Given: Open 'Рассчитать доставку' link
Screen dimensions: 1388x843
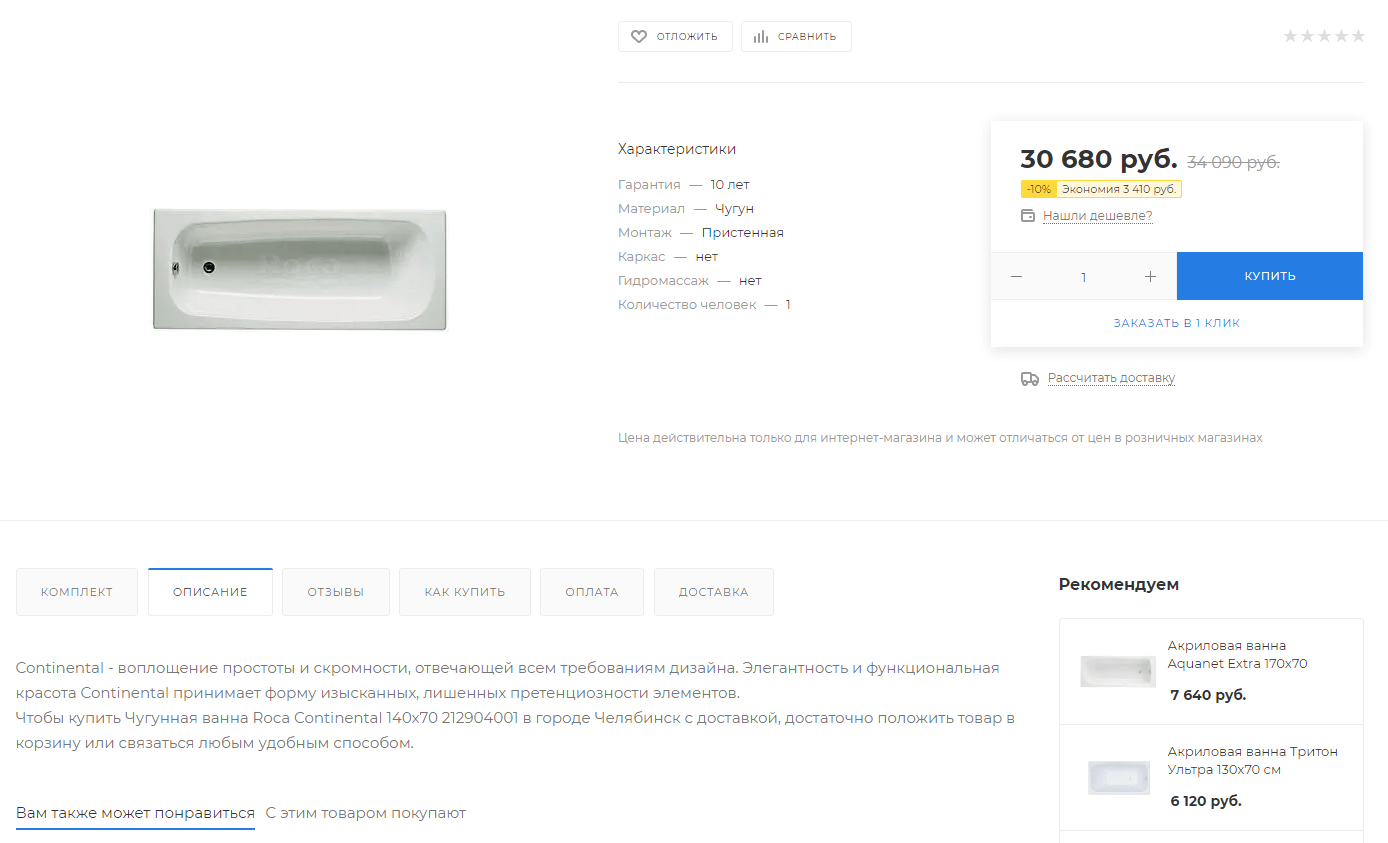Looking at the screenshot, I should tap(1111, 379).
